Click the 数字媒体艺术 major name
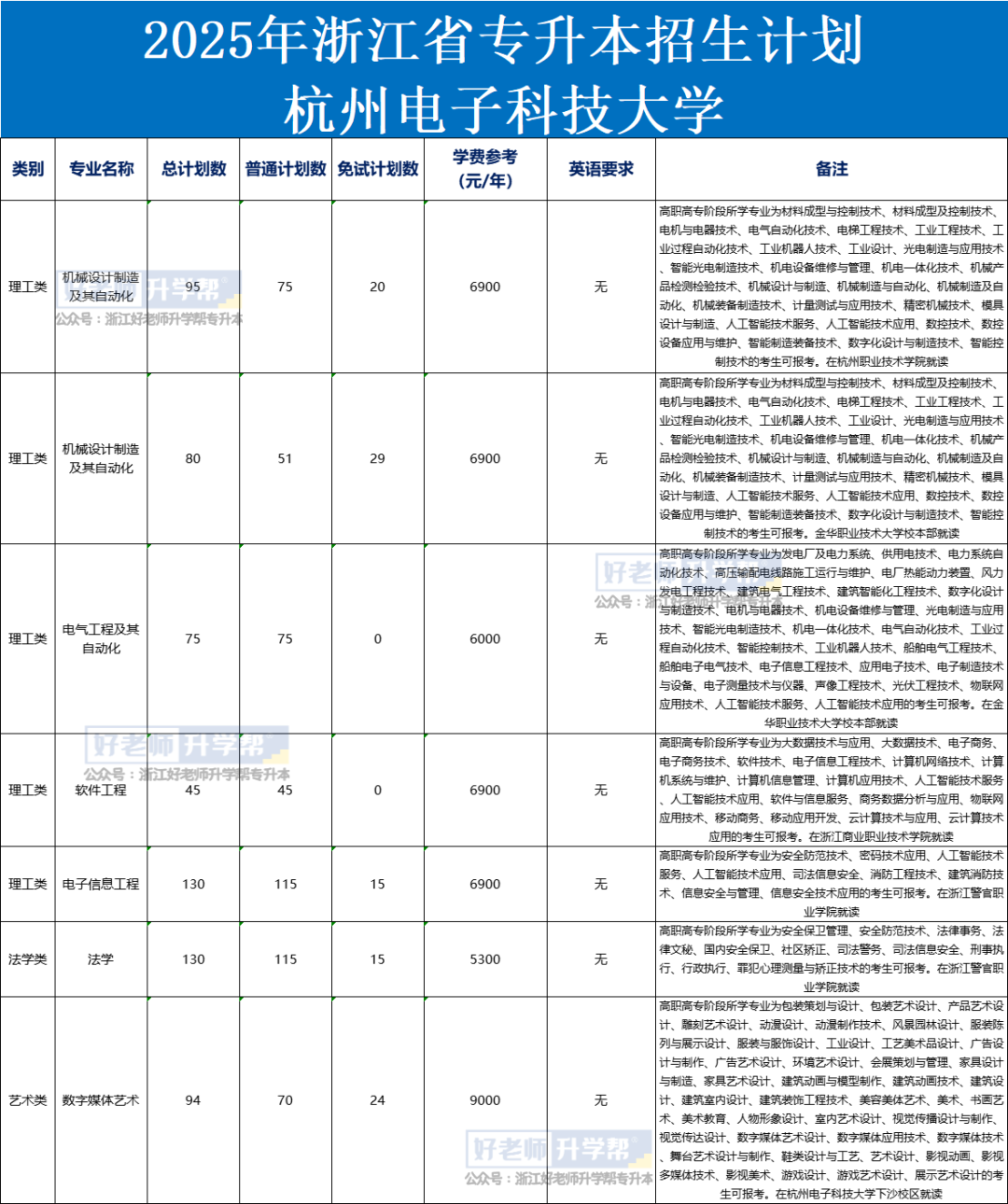Screen dimensions: 1008x1204 click(x=101, y=1100)
